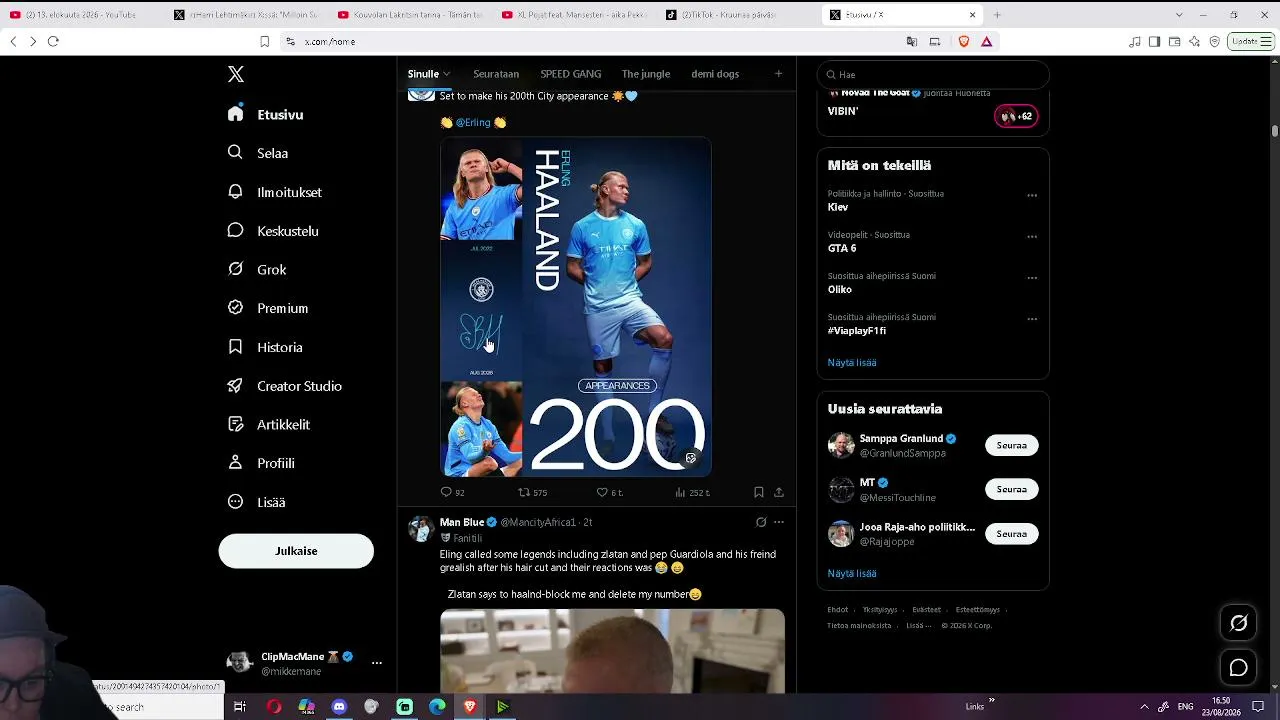Image resolution: width=1280 pixels, height=720 pixels.
Task: Click Näytä lisää under Mitä on tekeillä
Action: (x=852, y=362)
